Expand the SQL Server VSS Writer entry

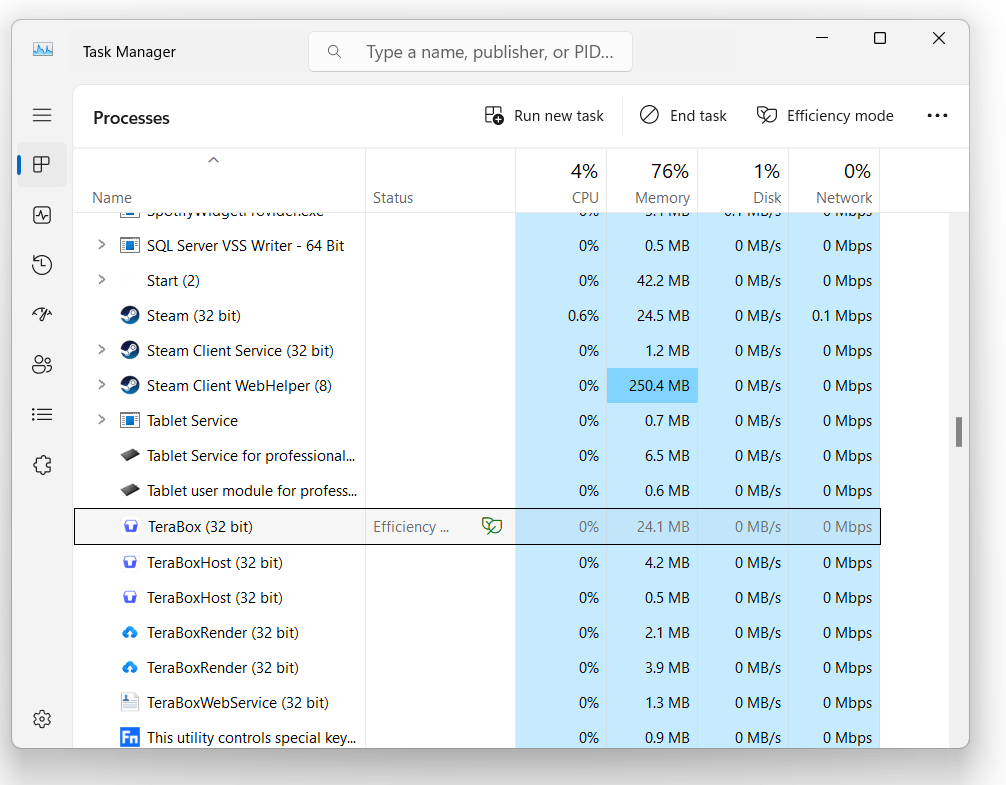(x=103, y=245)
